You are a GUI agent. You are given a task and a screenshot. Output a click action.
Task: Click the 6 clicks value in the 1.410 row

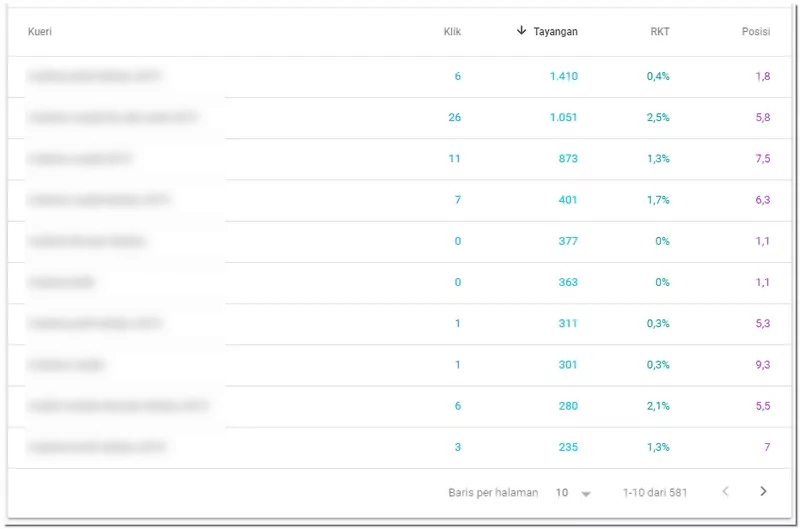pos(458,76)
